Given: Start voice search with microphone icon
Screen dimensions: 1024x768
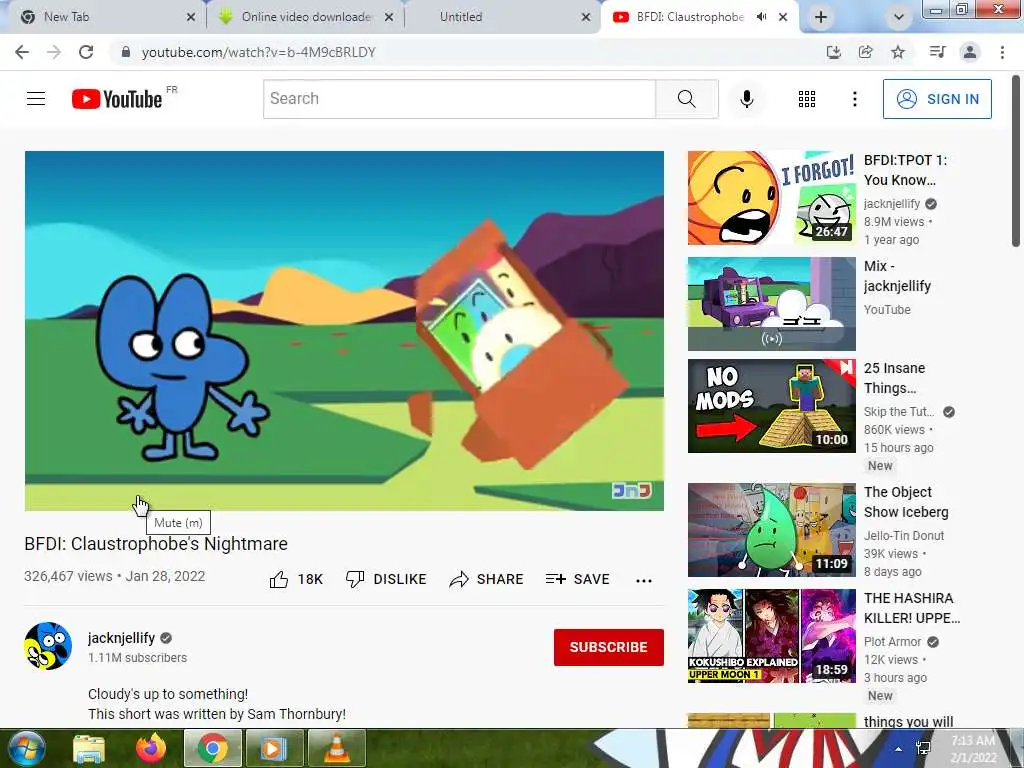Looking at the screenshot, I should click(x=746, y=99).
